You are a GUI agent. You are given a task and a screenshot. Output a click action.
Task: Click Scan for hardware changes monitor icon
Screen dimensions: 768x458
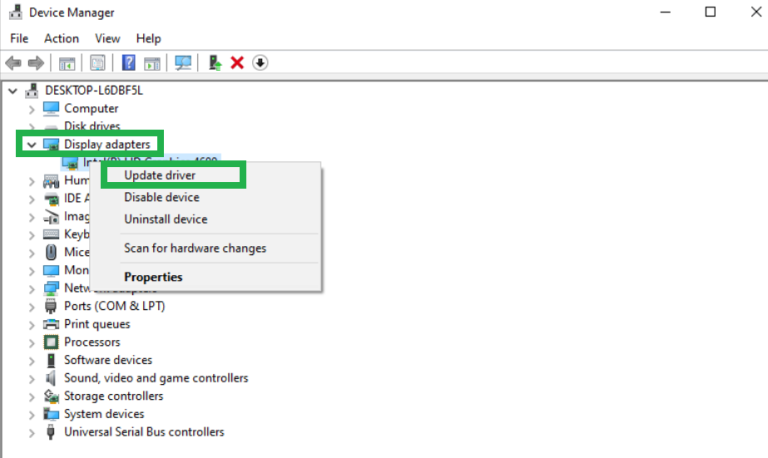183,63
